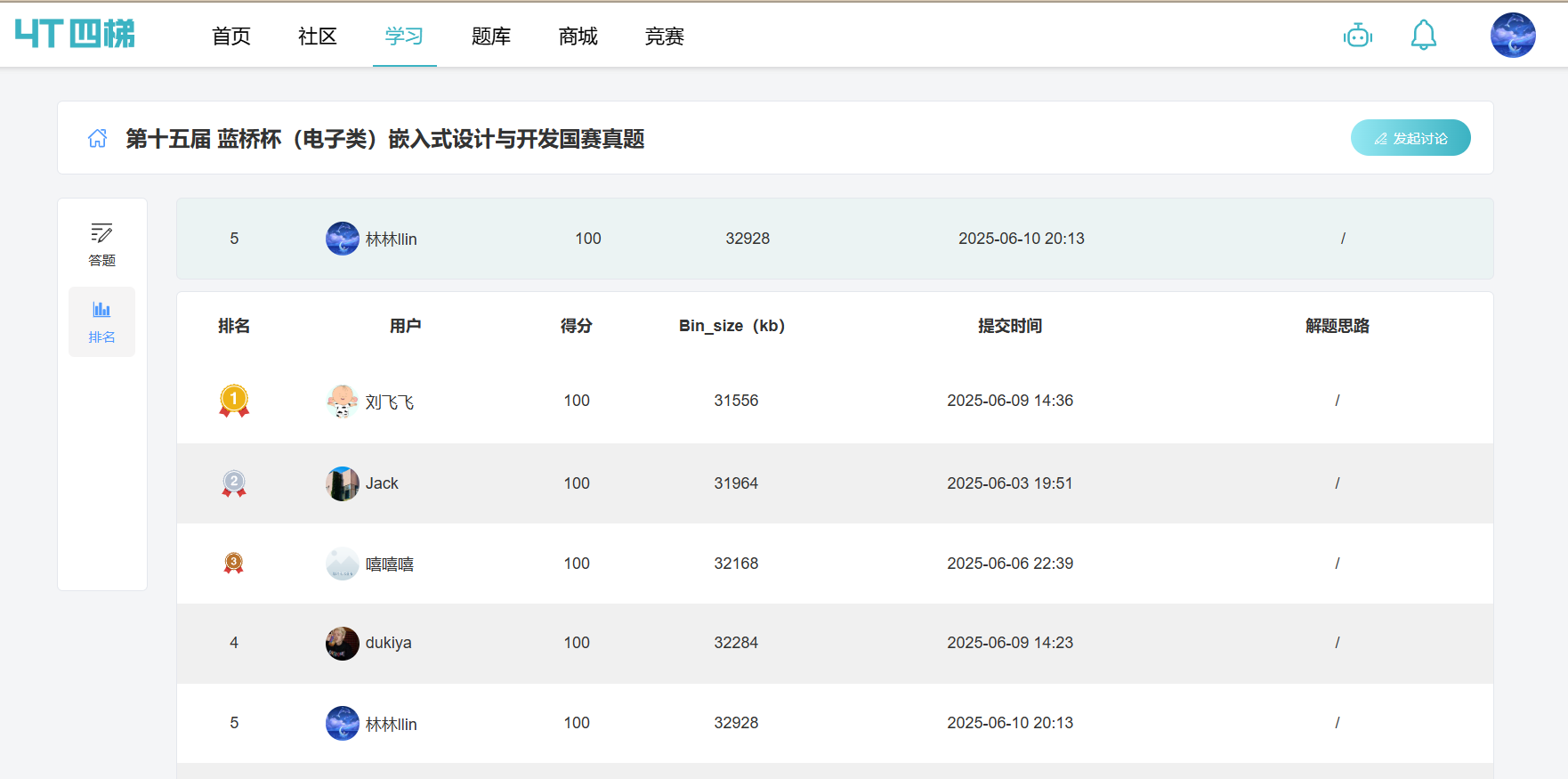Click submission time 2025-06-09 14:23

coord(1010,643)
